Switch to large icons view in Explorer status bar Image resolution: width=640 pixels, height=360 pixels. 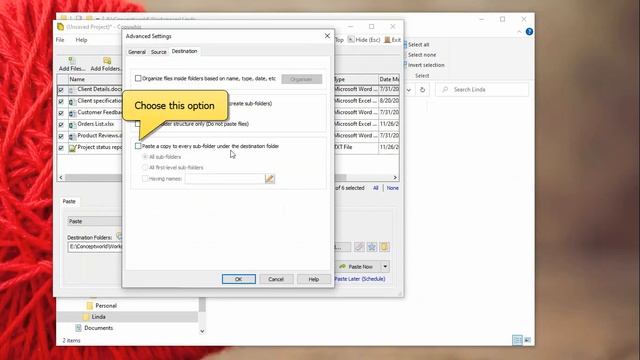pos(527,340)
